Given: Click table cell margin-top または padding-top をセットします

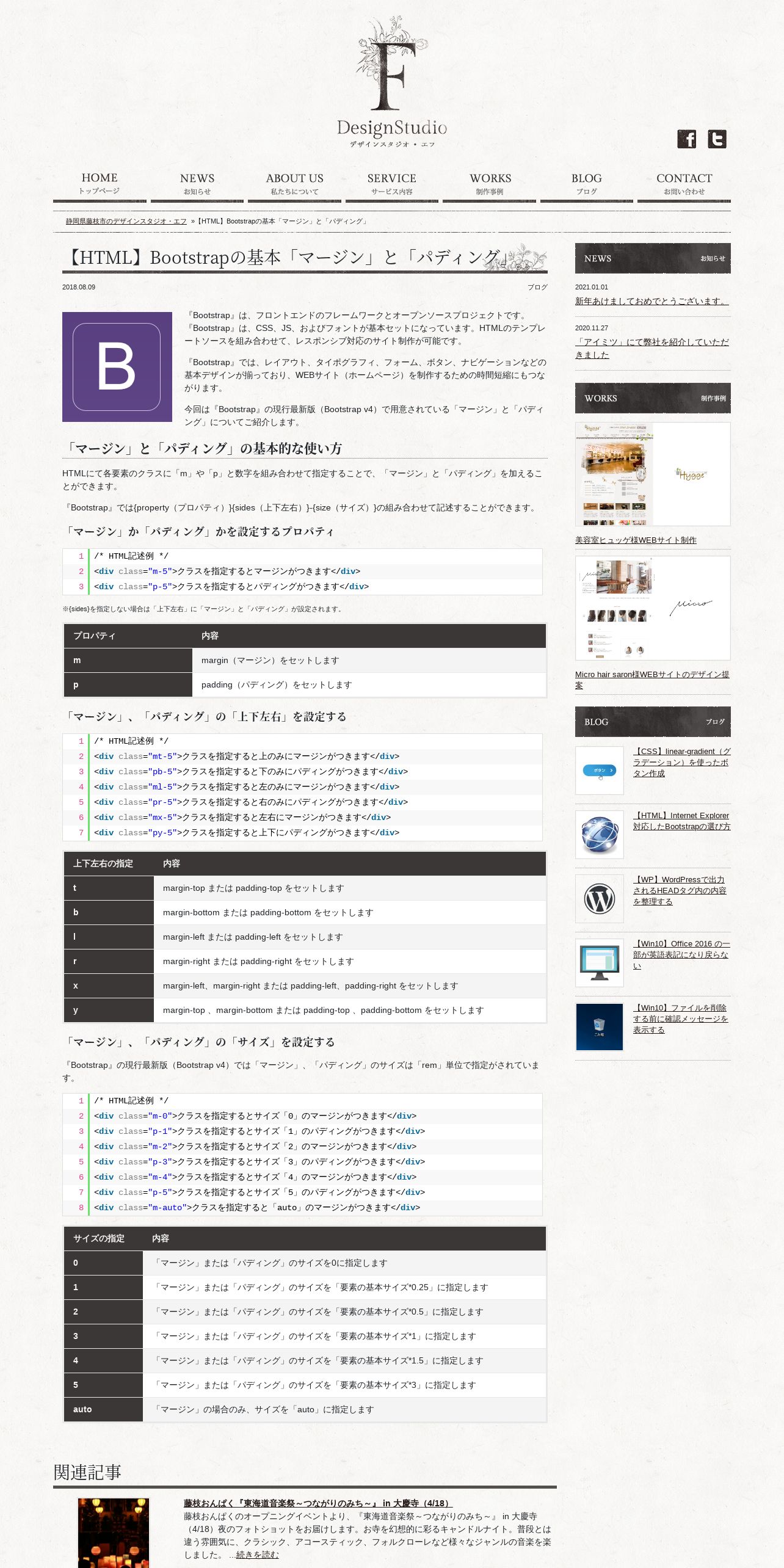Looking at the screenshot, I should (x=350, y=888).
